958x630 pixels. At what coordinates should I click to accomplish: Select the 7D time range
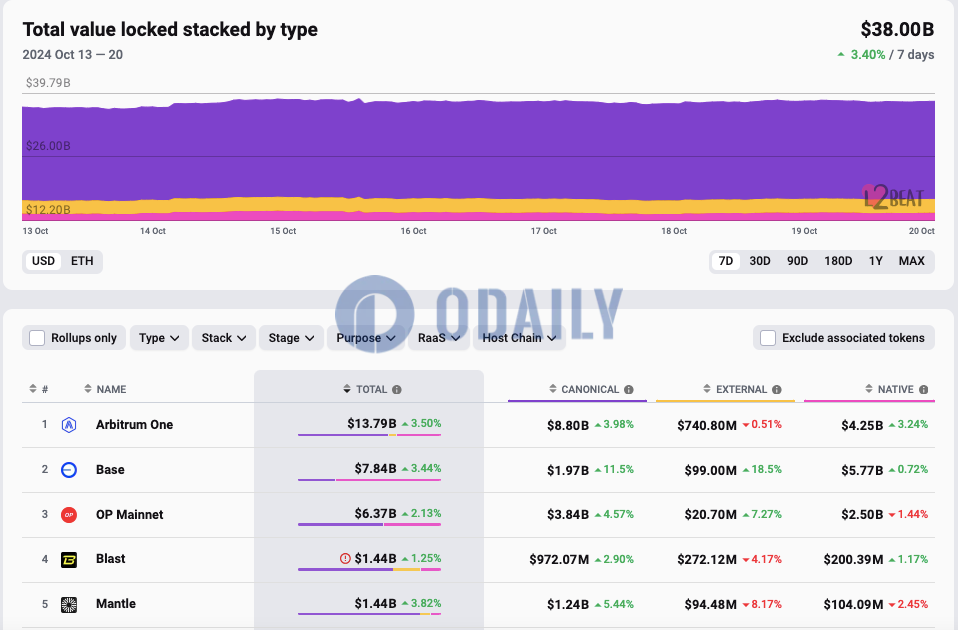(726, 261)
